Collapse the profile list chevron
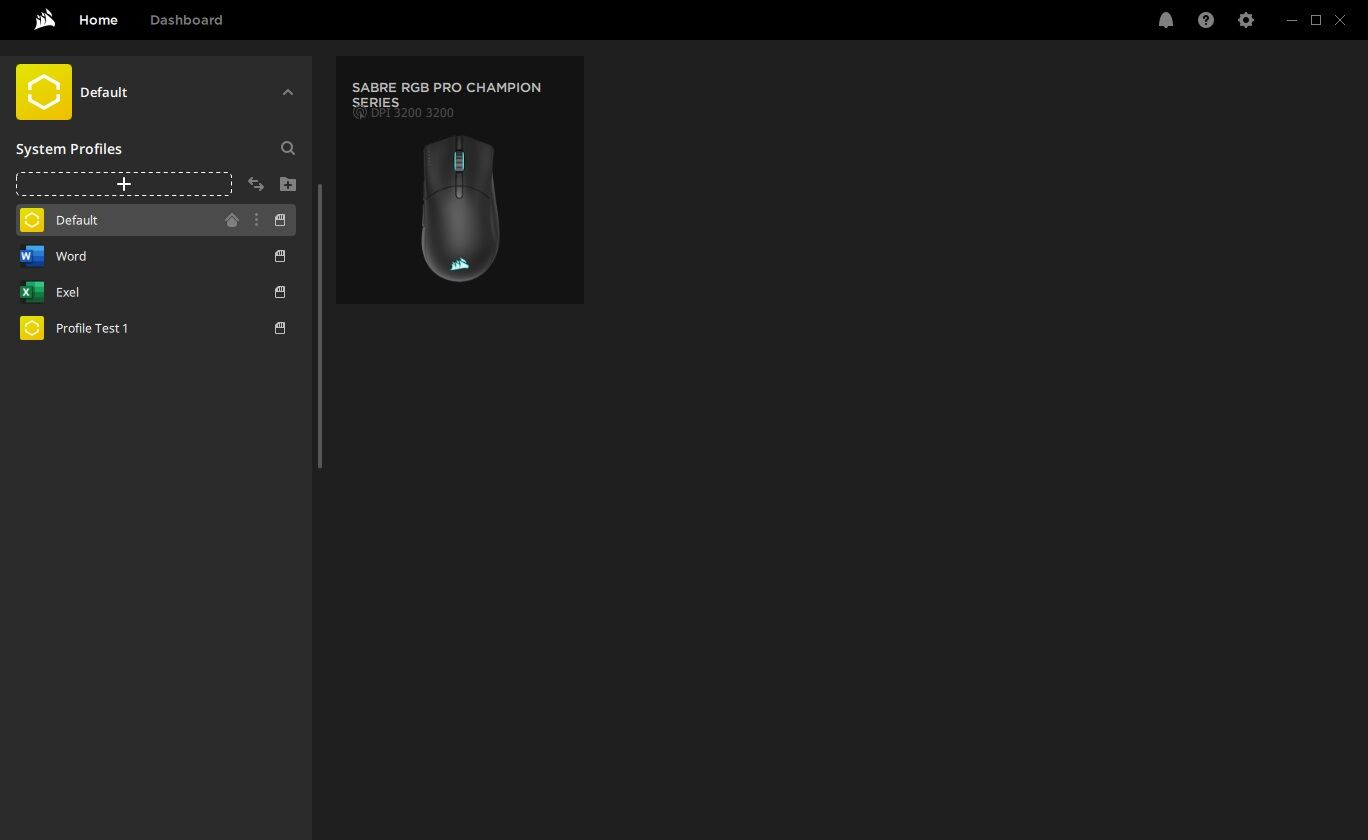Screen dimensions: 1368x840 point(288,92)
